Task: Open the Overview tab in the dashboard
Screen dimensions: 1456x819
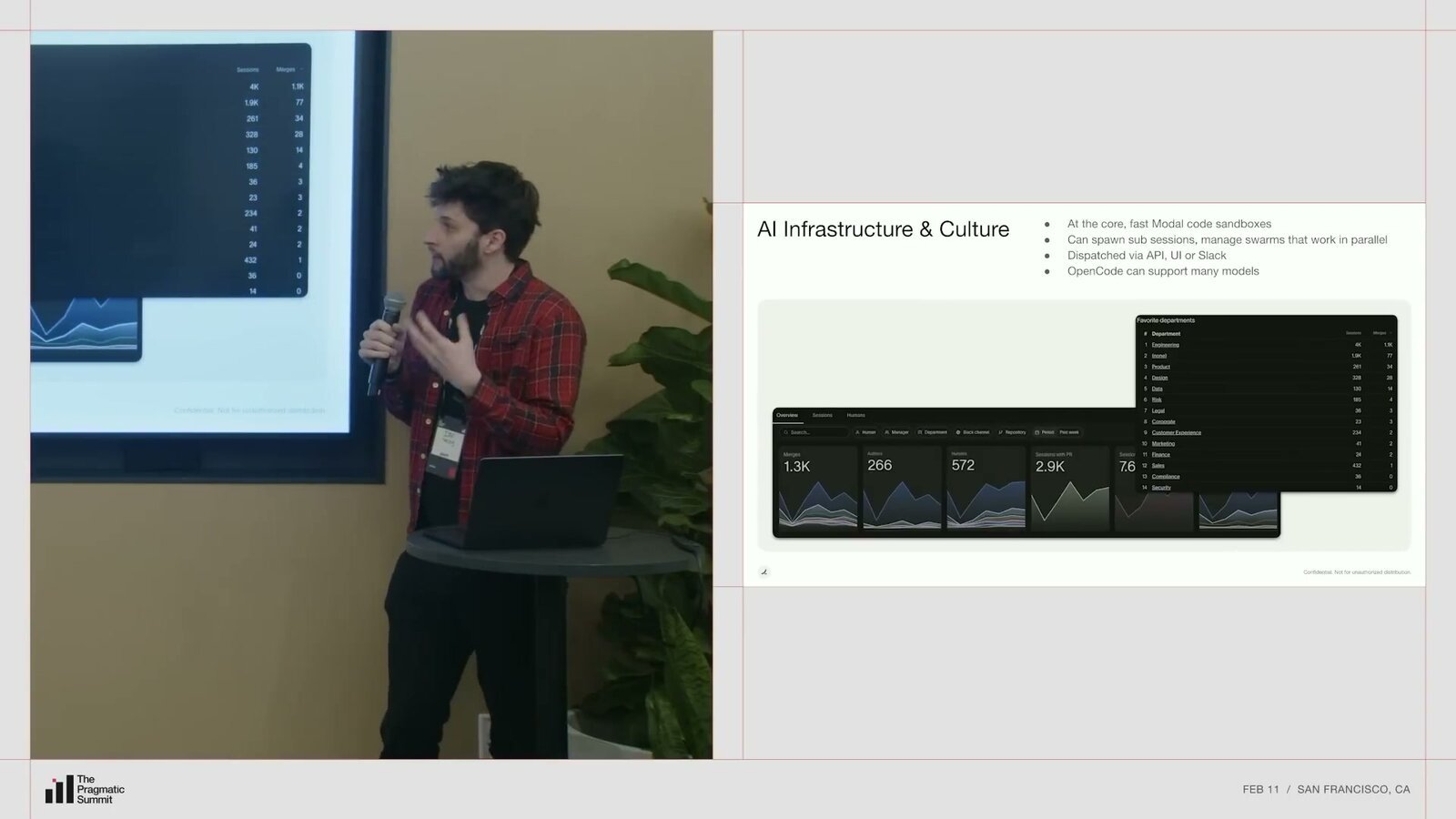Action: click(x=787, y=415)
